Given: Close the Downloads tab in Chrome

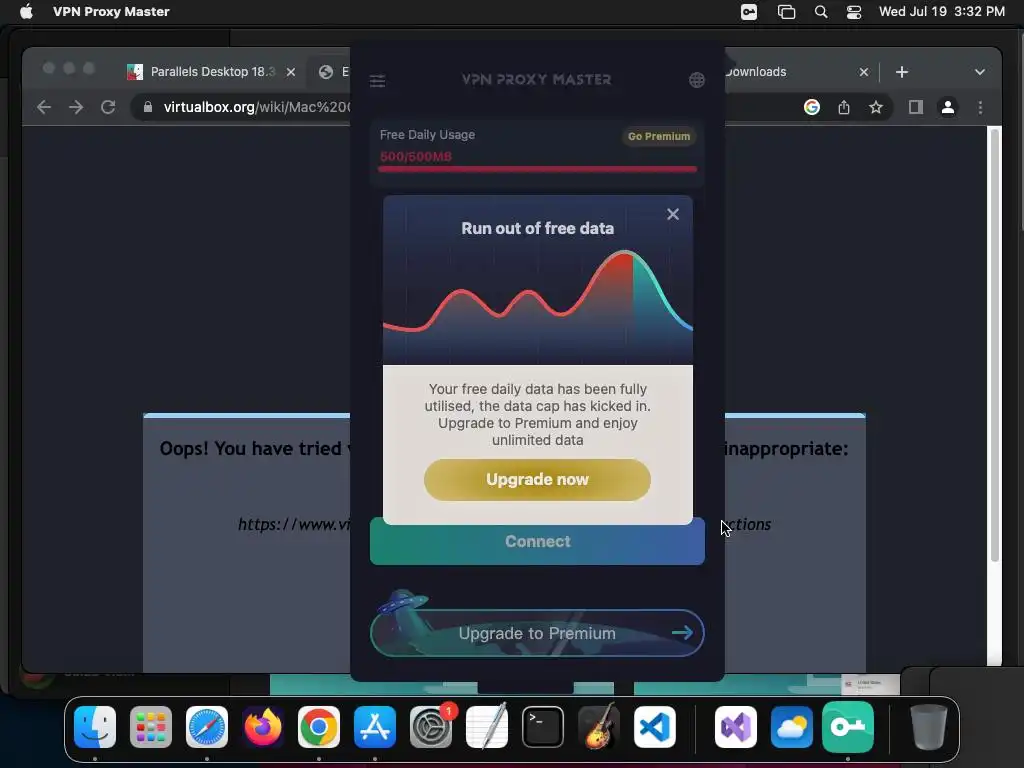Looking at the screenshot, I should pyautogui.click(x=864, y=72).
